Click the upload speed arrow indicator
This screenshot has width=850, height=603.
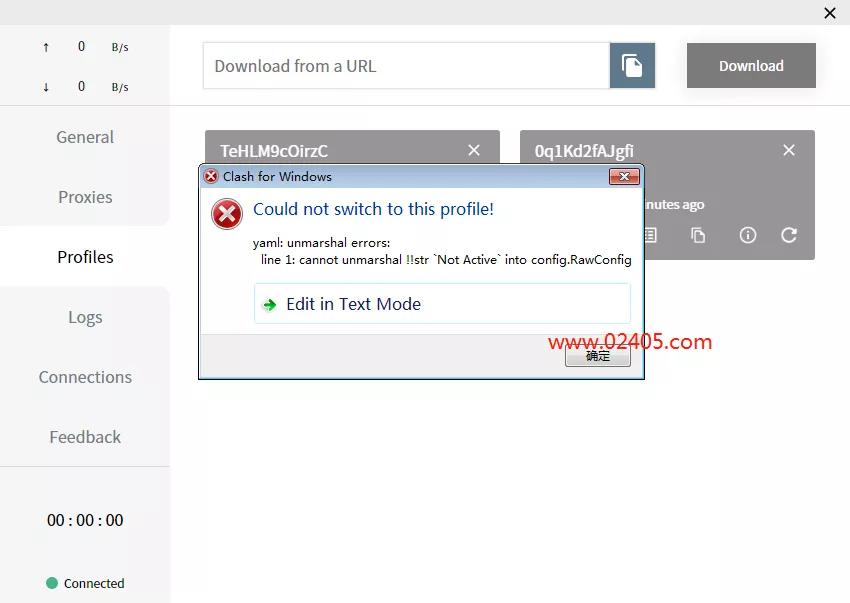coord(46,47)
